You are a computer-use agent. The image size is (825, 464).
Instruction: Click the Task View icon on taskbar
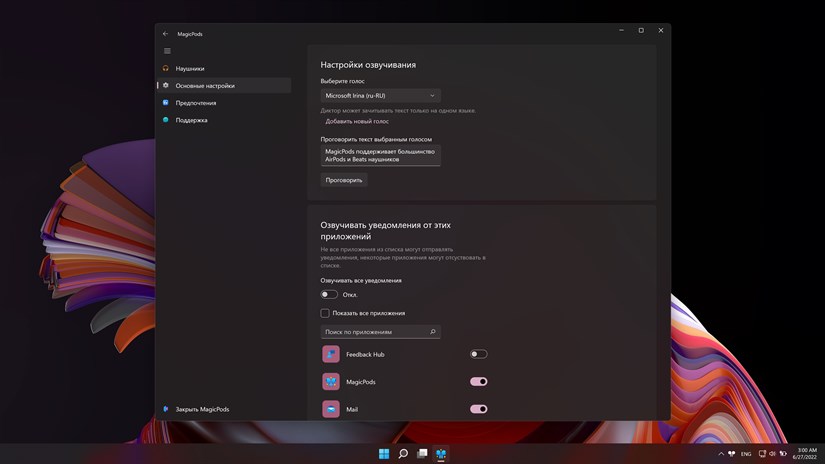(x=422, y=454)
